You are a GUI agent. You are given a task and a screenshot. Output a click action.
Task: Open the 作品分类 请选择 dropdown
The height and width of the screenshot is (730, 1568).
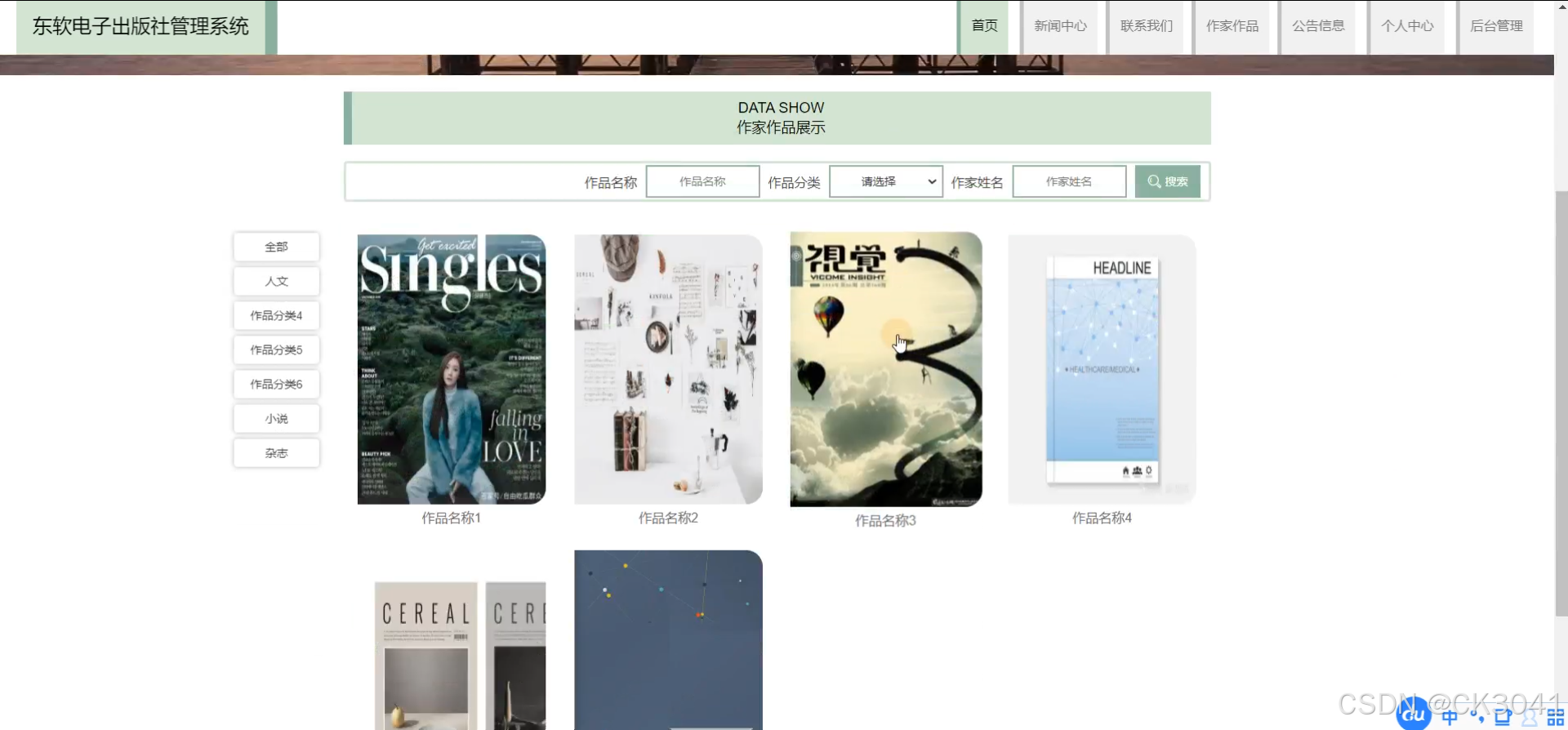point(886,181)
